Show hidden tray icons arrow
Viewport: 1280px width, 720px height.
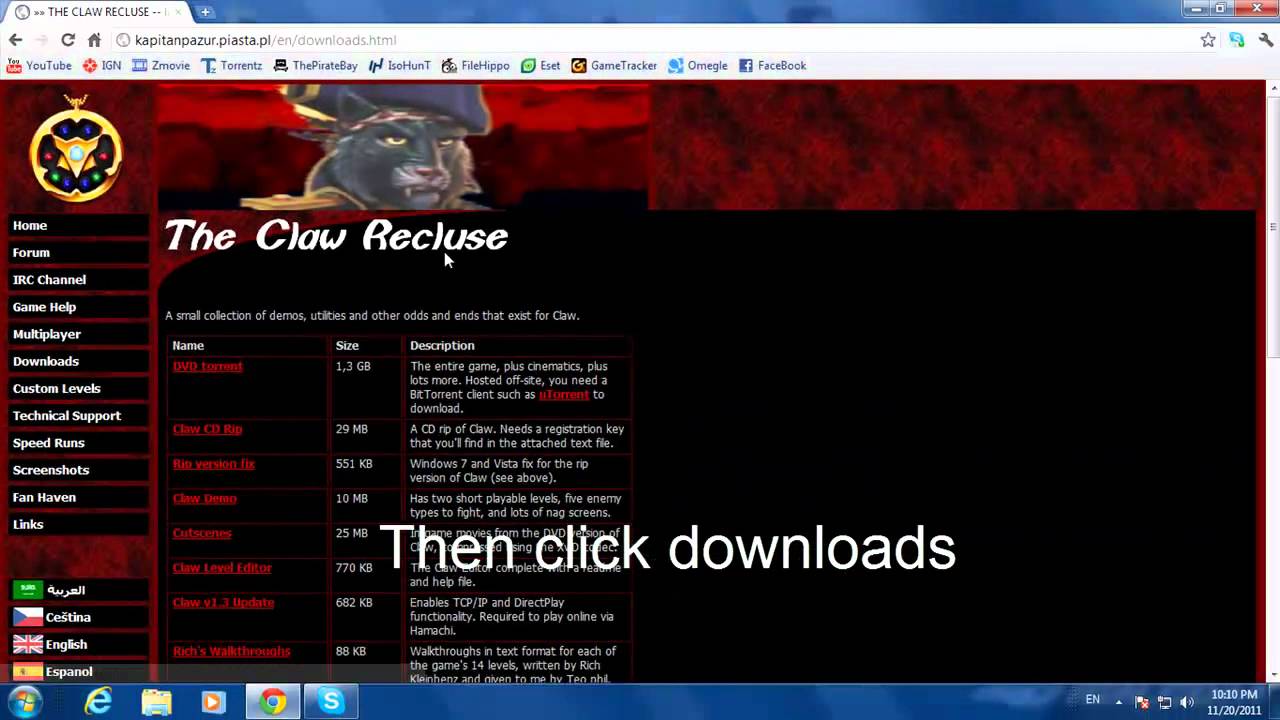(x=1118, y=702)
